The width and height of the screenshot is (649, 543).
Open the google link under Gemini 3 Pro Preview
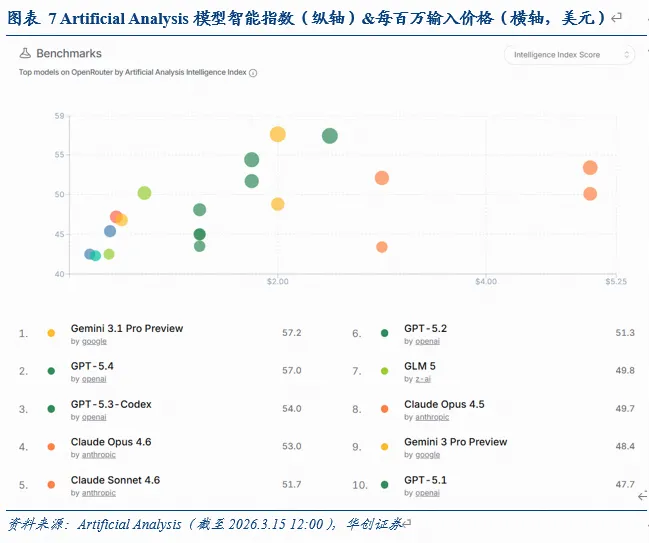(428, 455)
